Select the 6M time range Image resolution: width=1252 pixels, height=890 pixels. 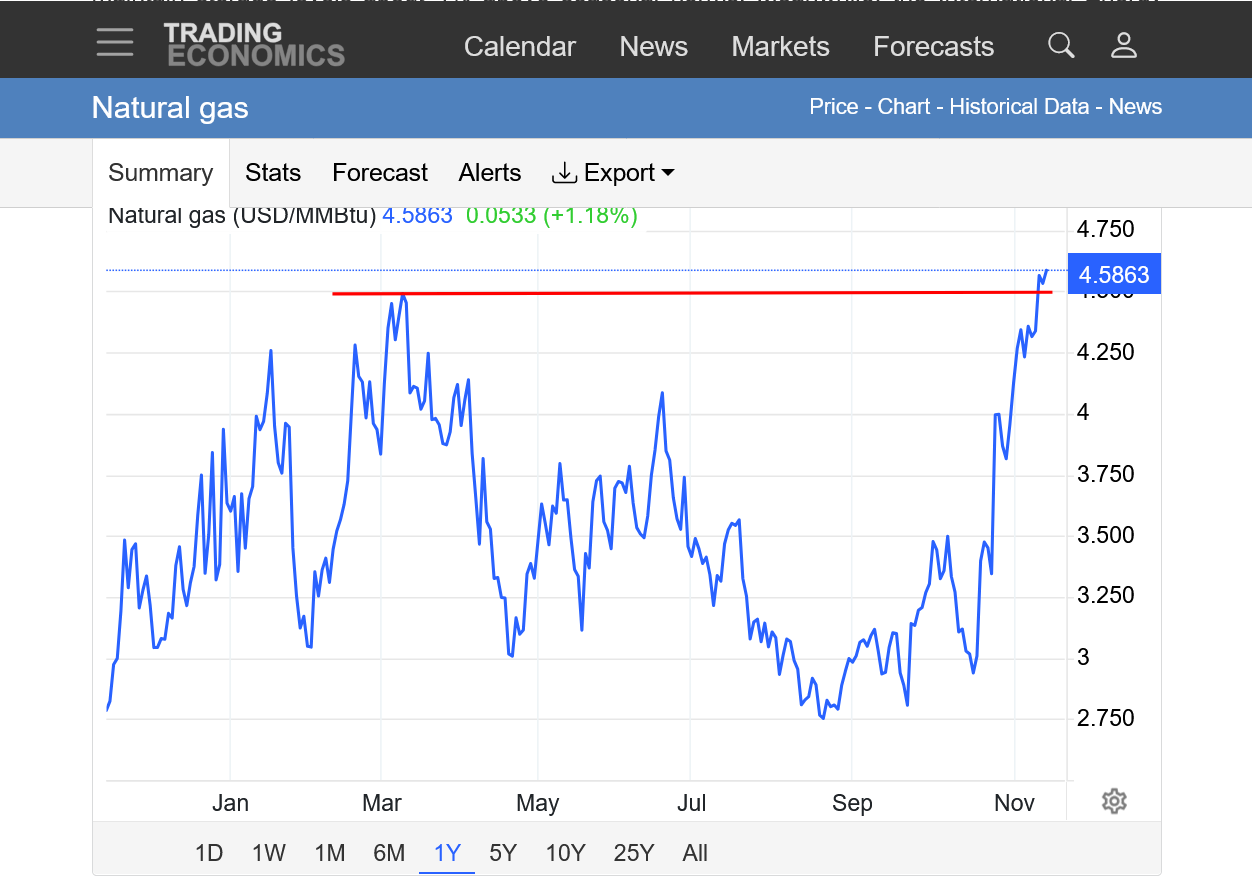[389, 853]
